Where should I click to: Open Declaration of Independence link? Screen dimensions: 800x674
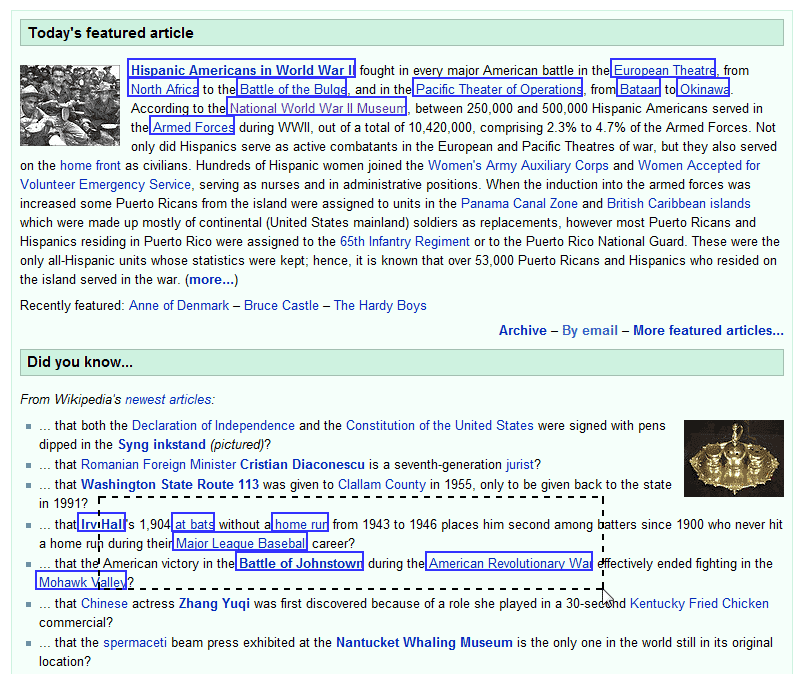pos(213,426)
